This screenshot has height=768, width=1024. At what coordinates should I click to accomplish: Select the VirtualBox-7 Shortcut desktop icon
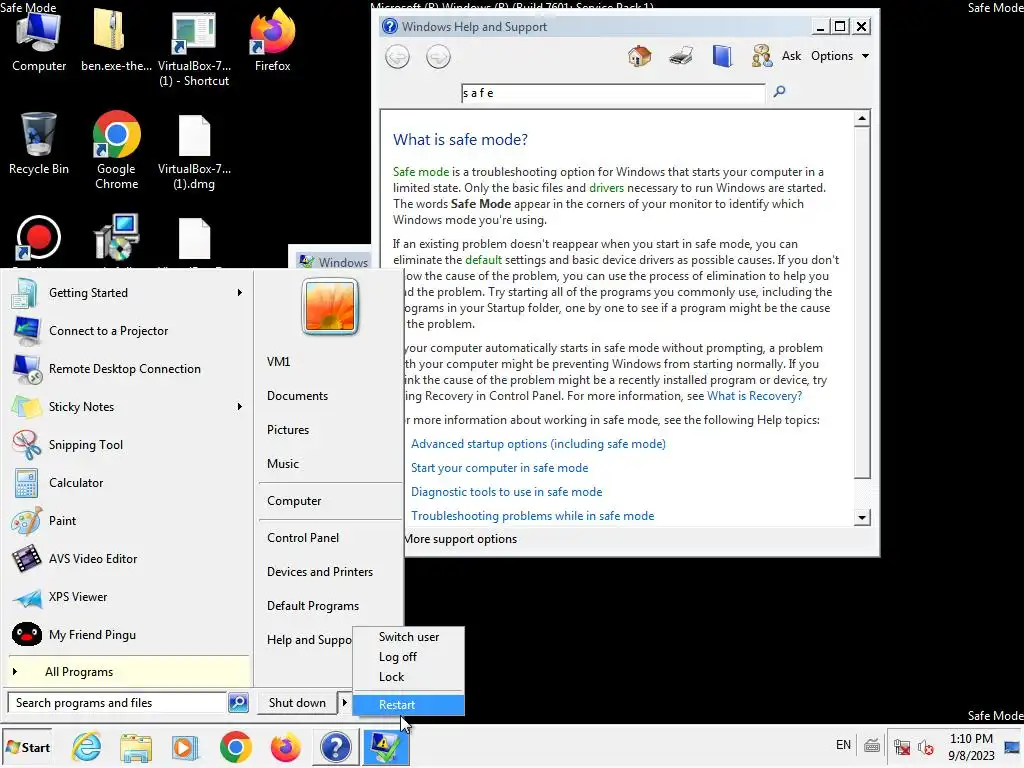coord(194,49)
